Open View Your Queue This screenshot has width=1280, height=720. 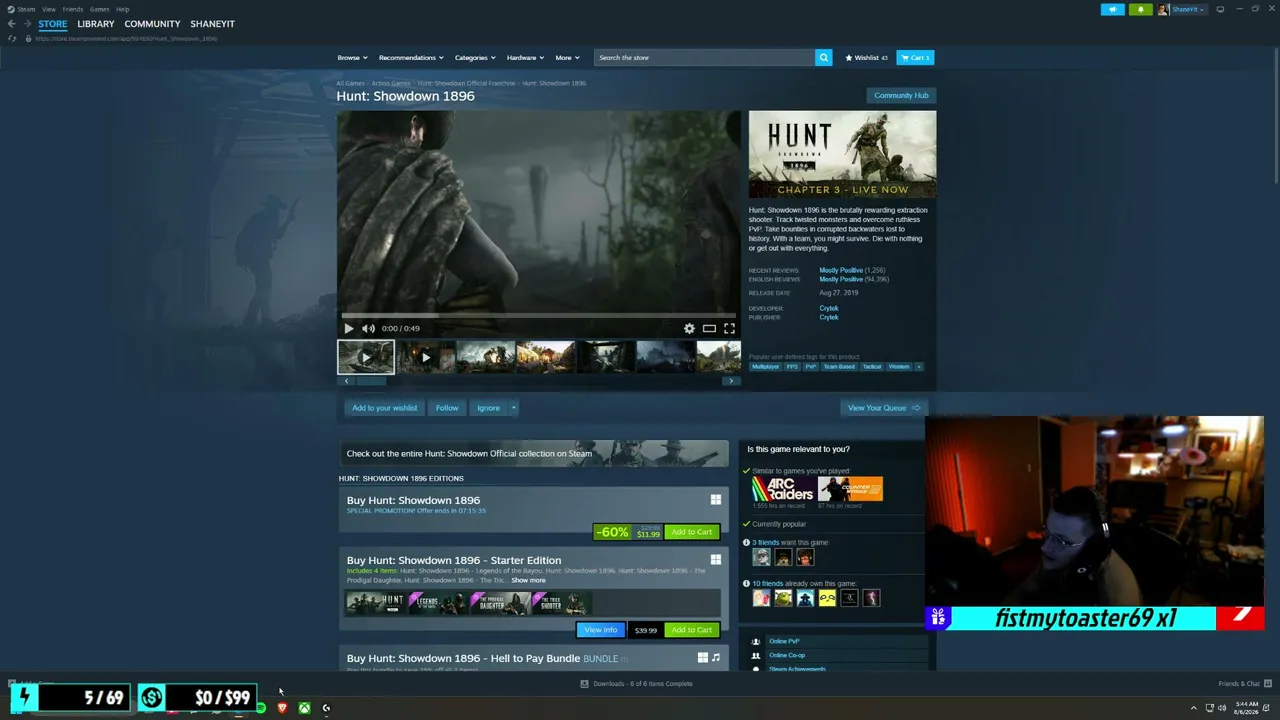pos(884,408)
